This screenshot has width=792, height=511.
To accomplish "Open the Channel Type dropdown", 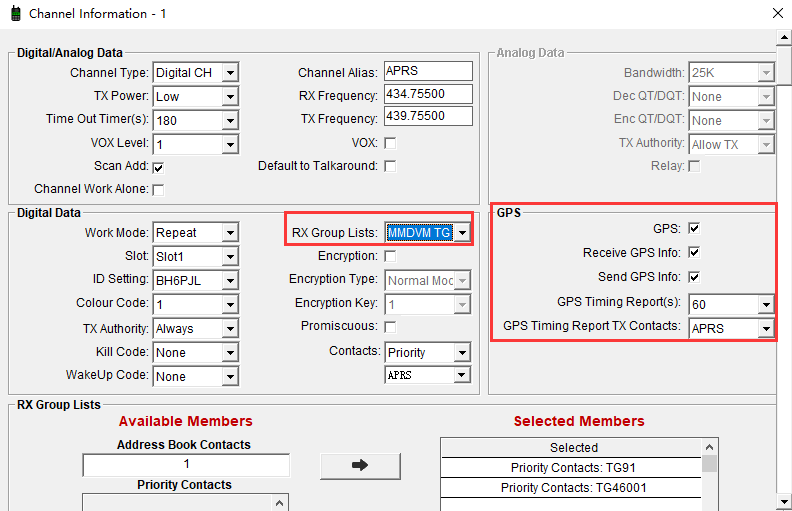I will coord(230,73).
